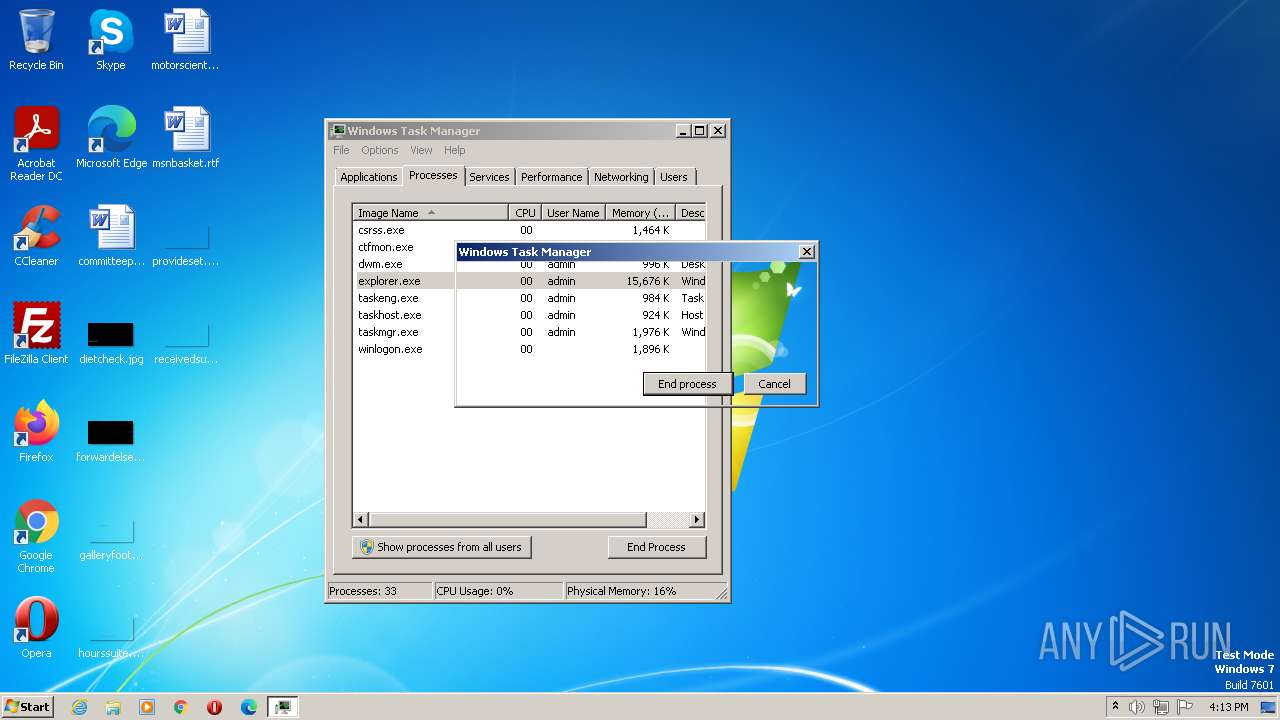Open the motorscient Word document icon
This screenshot has height=720, width=1280.
click(185, 40)
